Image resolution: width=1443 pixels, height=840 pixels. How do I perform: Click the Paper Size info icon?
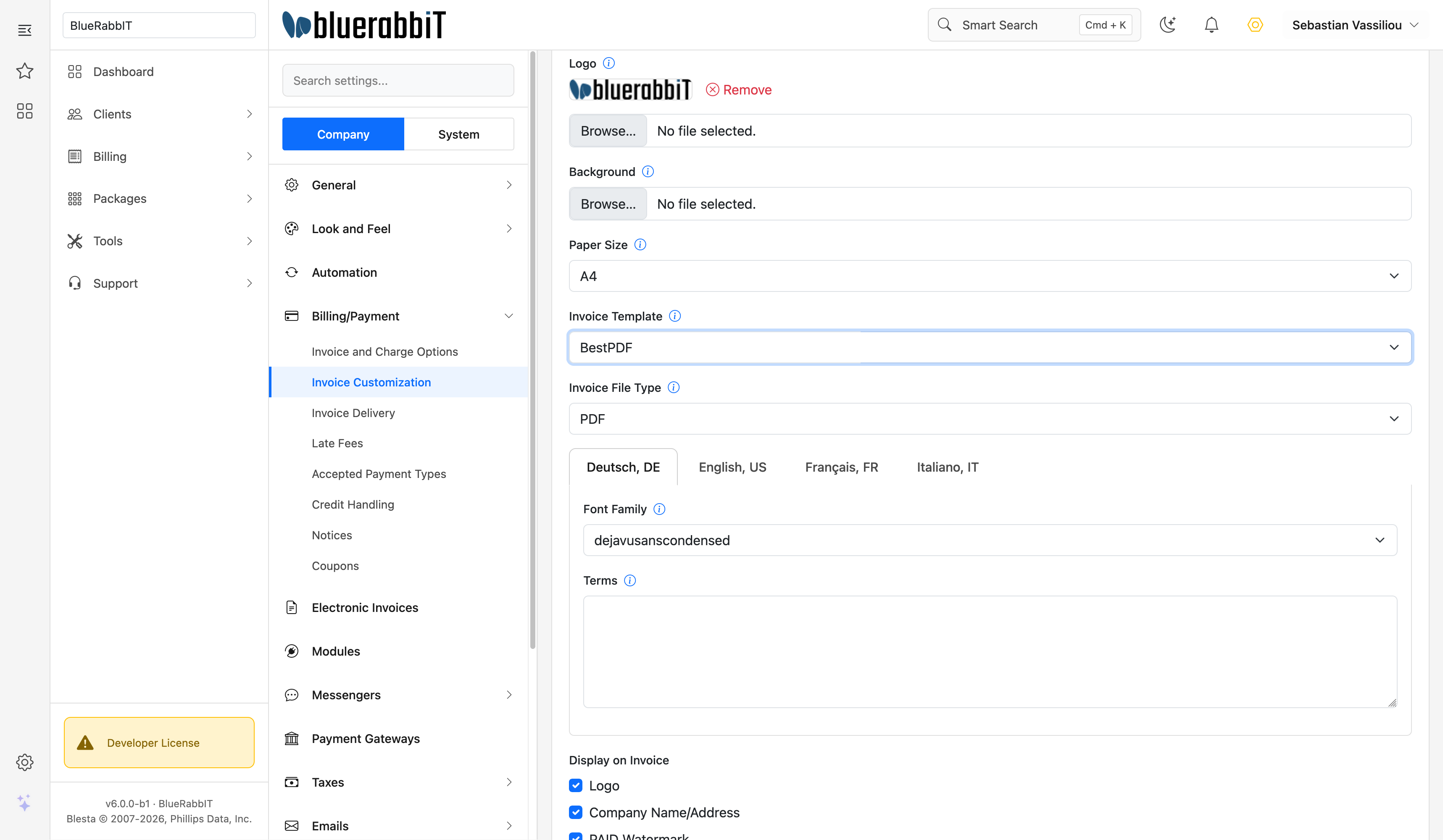tap(640, 245)
